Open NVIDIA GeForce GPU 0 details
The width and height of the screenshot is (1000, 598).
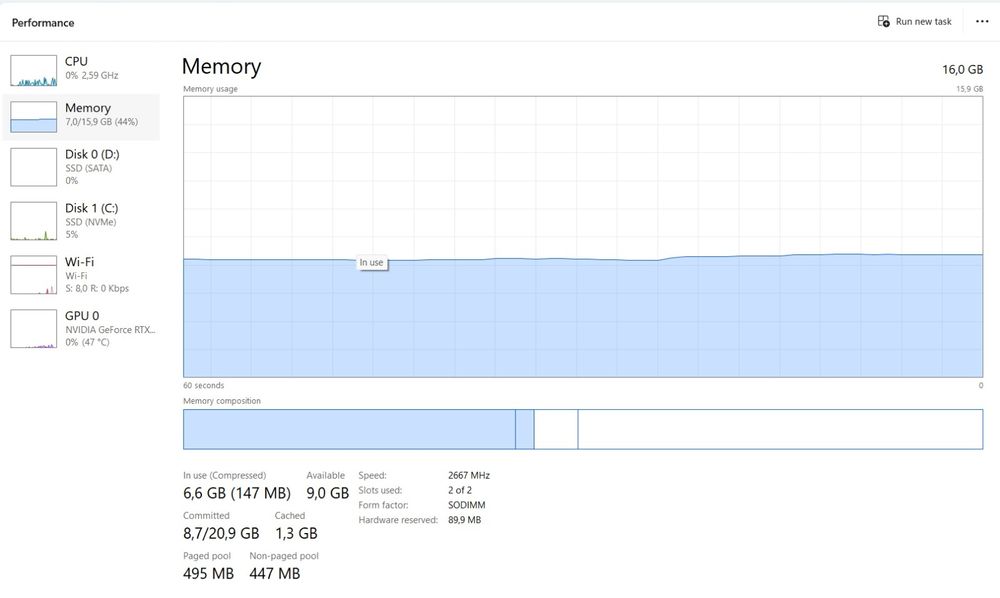(x=110, y=328)
